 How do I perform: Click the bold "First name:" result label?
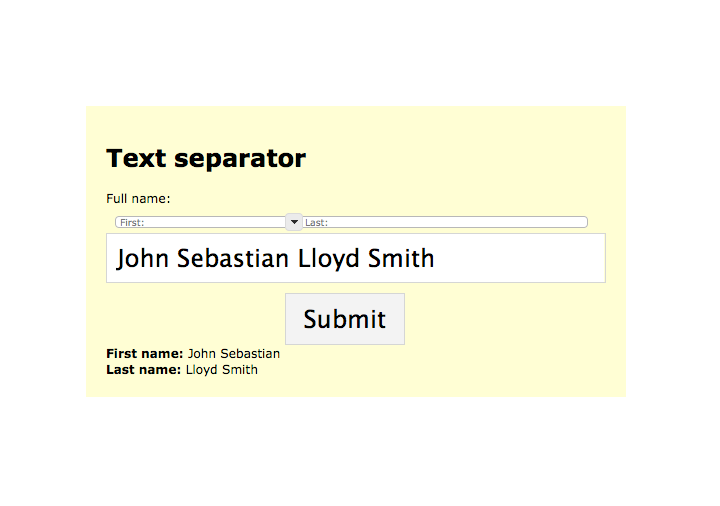click(x=145, y=354)
